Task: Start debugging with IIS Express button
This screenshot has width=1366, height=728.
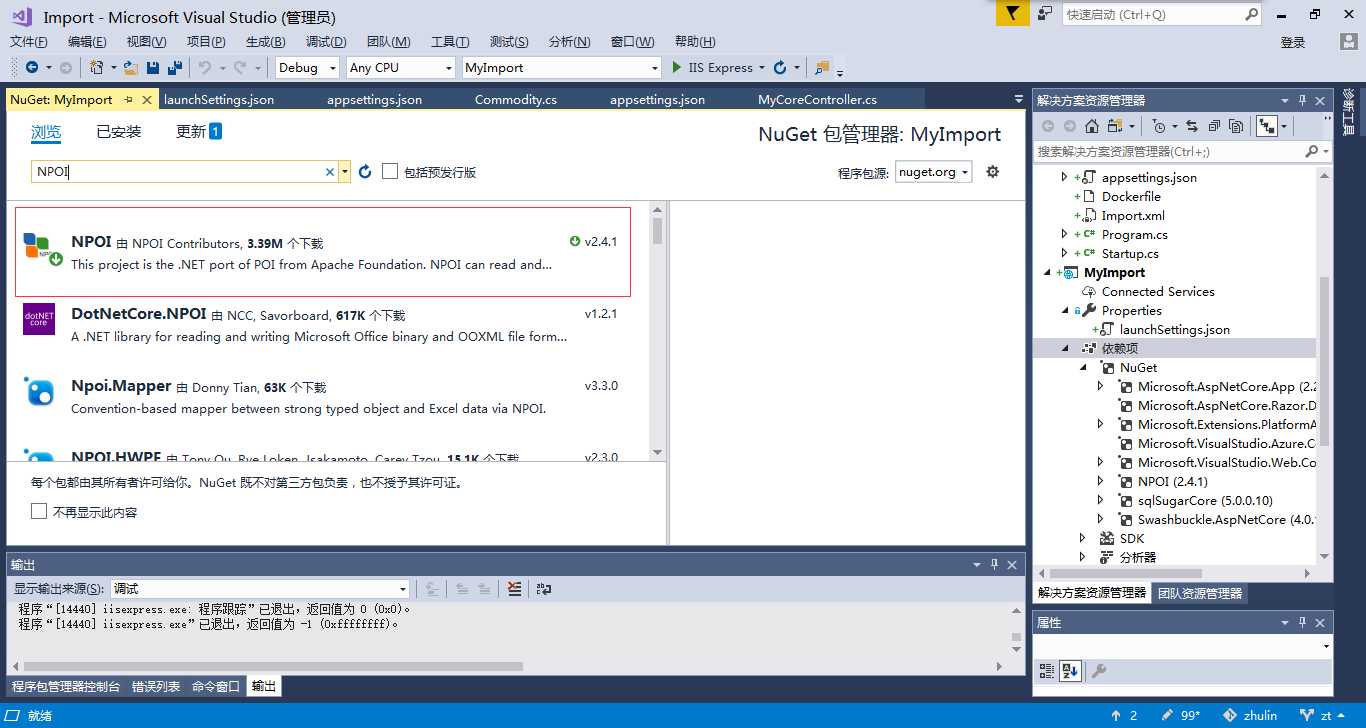Action: coord(712,67)
